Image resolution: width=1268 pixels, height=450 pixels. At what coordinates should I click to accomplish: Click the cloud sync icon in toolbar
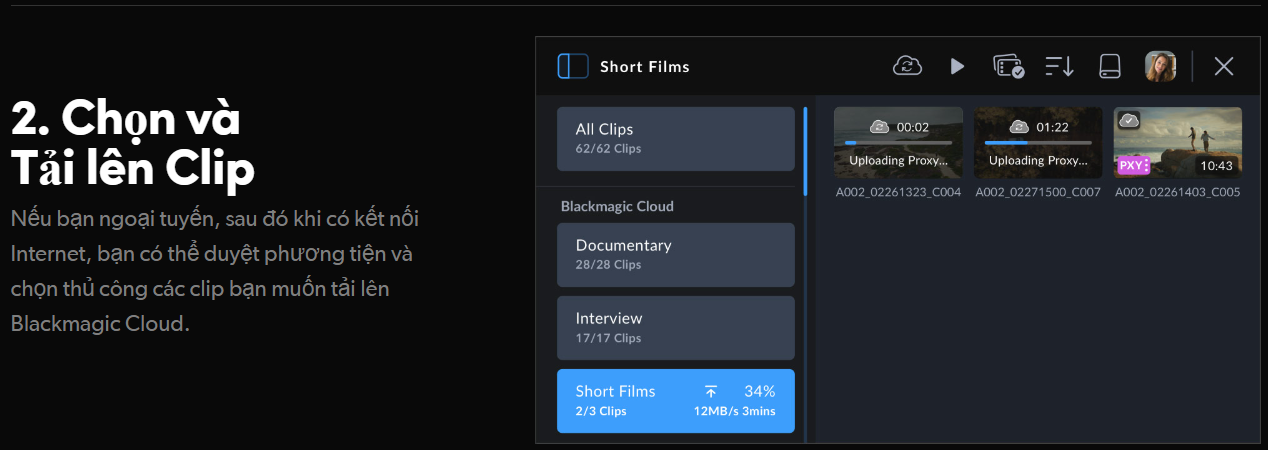point(907,66)
